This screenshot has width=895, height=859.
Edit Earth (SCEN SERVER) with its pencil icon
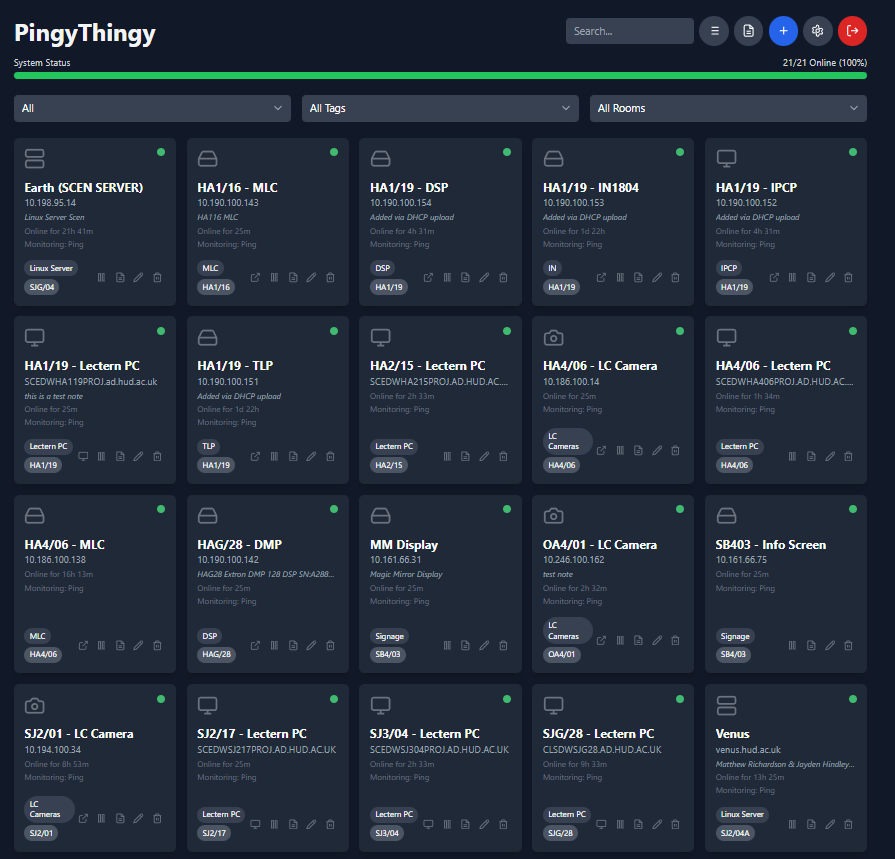point(138,277)
